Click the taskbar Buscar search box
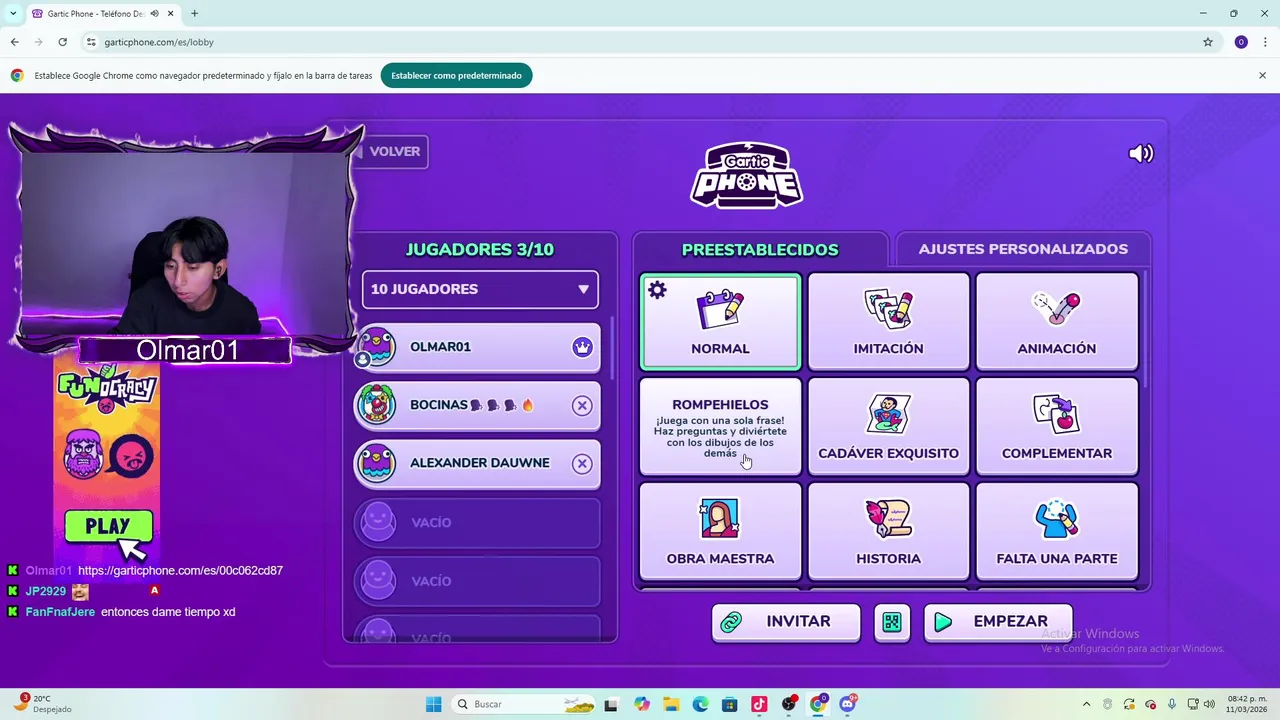1280x720 pixels. coord(524,704)
